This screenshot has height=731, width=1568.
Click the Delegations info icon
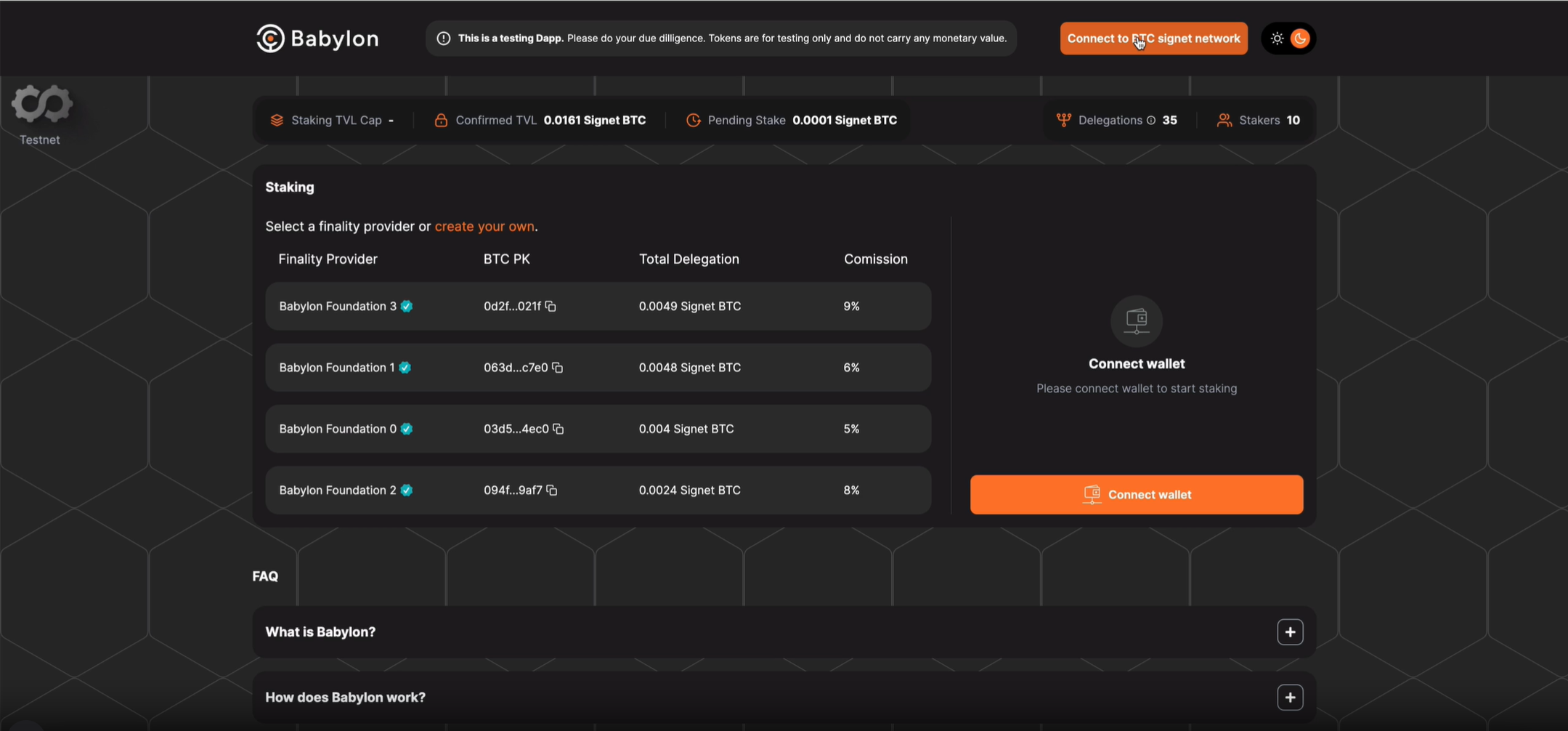click(x=1150, y=121)
